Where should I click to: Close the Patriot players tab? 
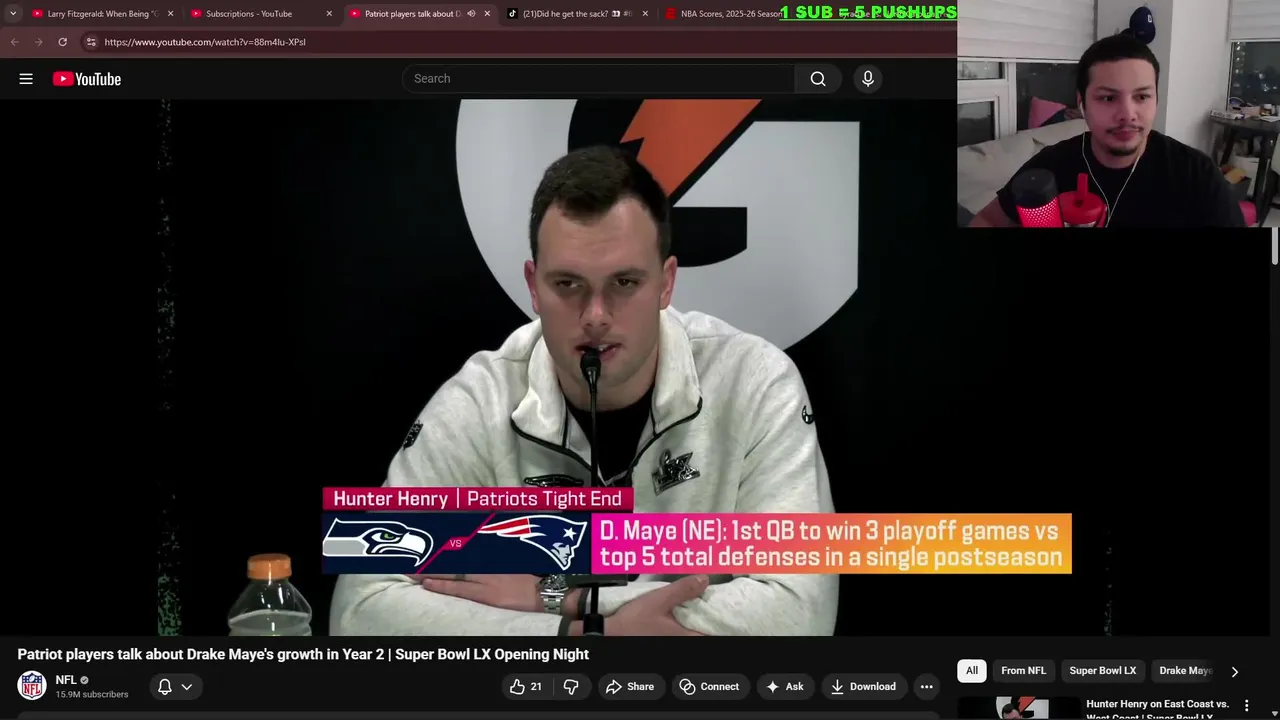(487, 14)
